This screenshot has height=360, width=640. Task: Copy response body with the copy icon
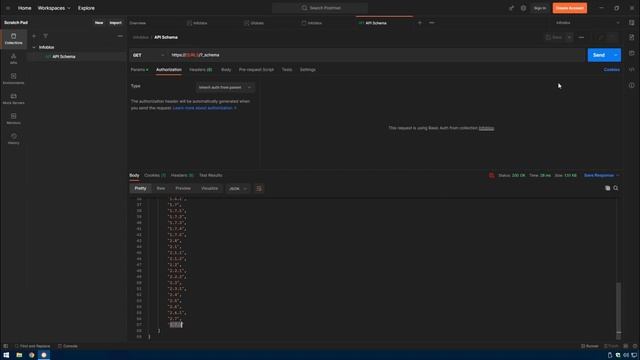[607, 188]
